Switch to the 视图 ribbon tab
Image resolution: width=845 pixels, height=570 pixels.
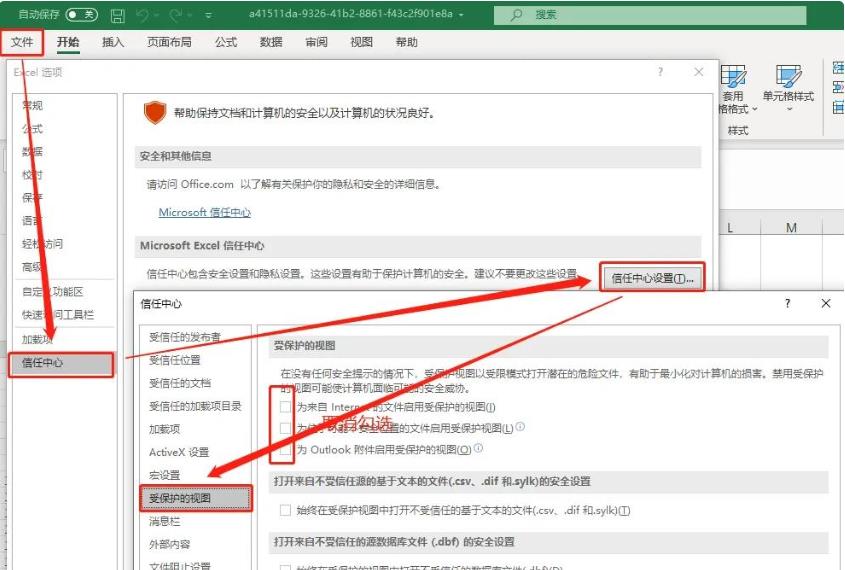pyautogui.click(x=361, y=42)
